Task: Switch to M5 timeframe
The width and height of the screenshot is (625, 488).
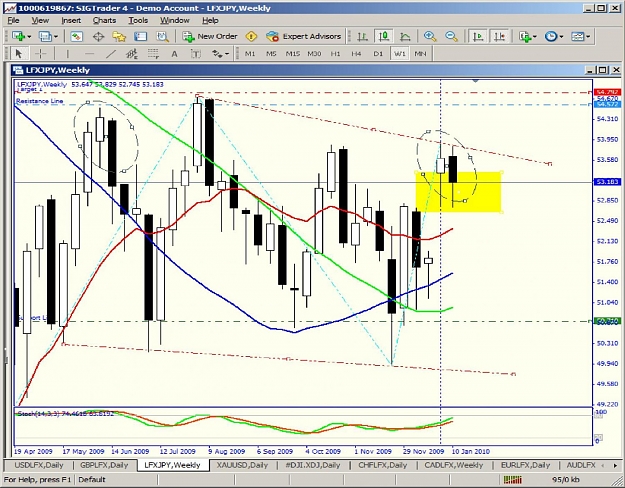Action: coord(271,53)
